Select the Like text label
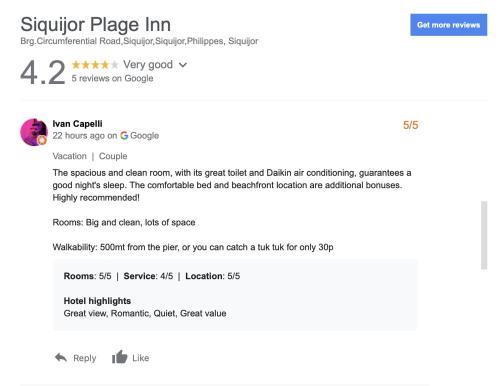The width and height of the screenshot is (500, 386). click(x=141, y=358)
